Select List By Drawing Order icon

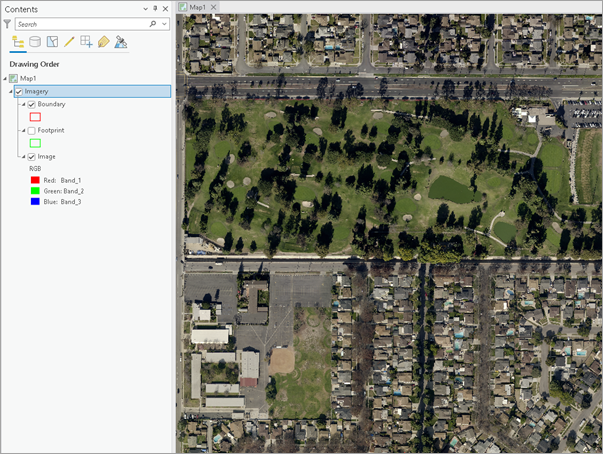pyautogui.click(x=17, y=42)
